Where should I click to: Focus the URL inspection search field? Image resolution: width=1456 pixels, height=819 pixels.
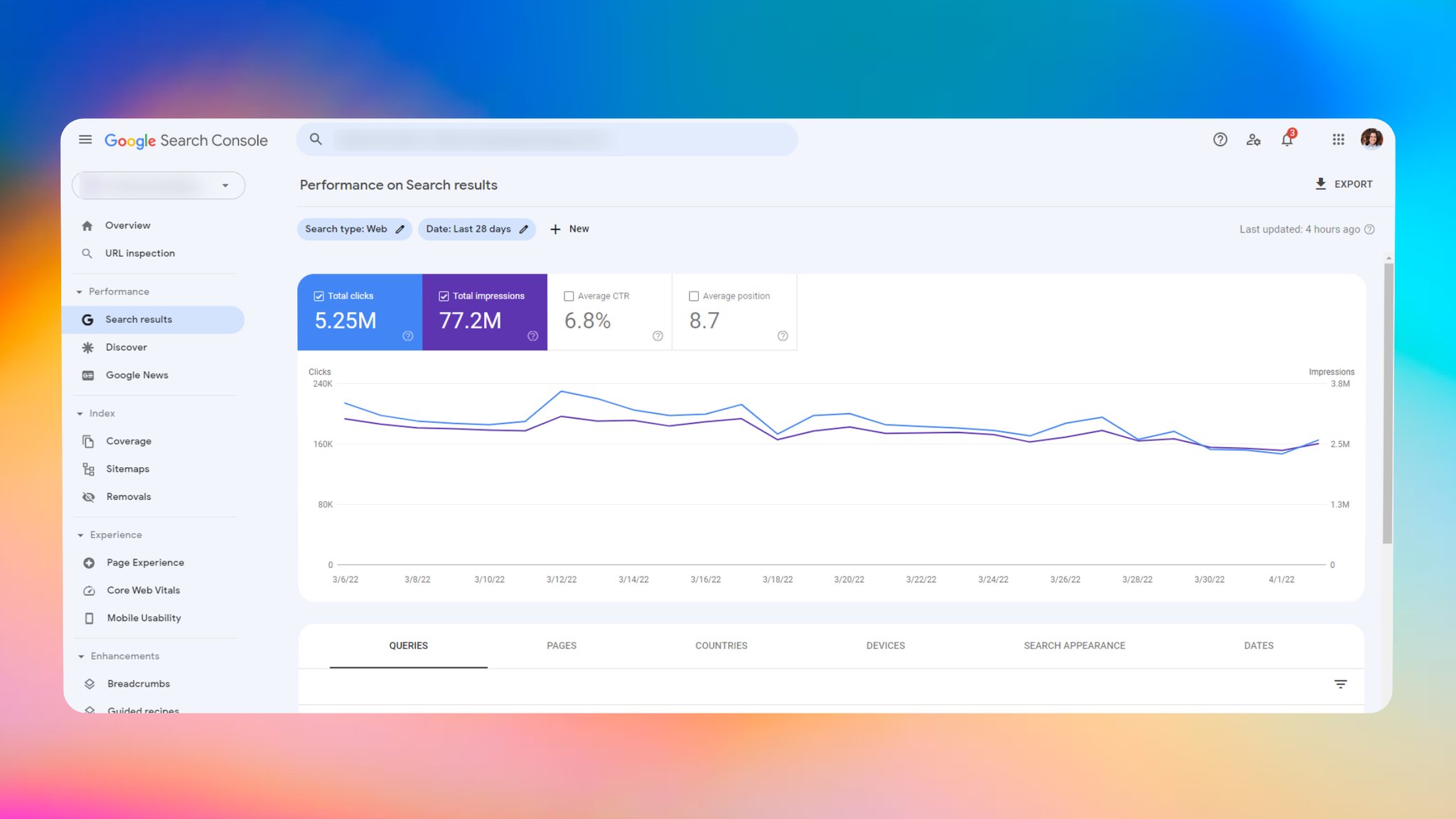click(547, 139)
